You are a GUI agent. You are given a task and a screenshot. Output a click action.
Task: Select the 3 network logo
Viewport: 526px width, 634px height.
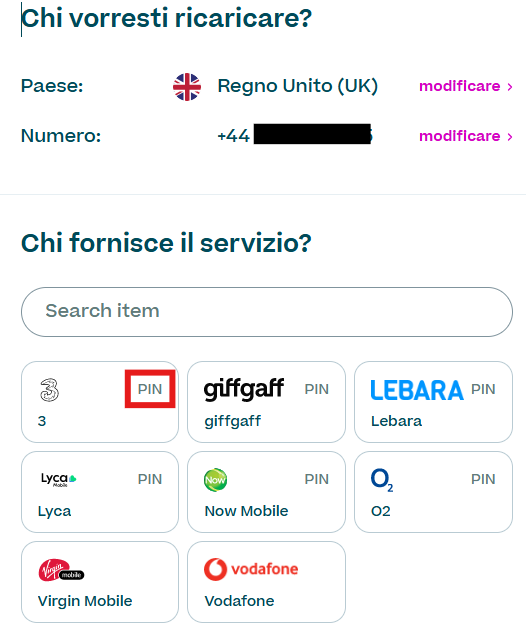click(x=49, y=390)
